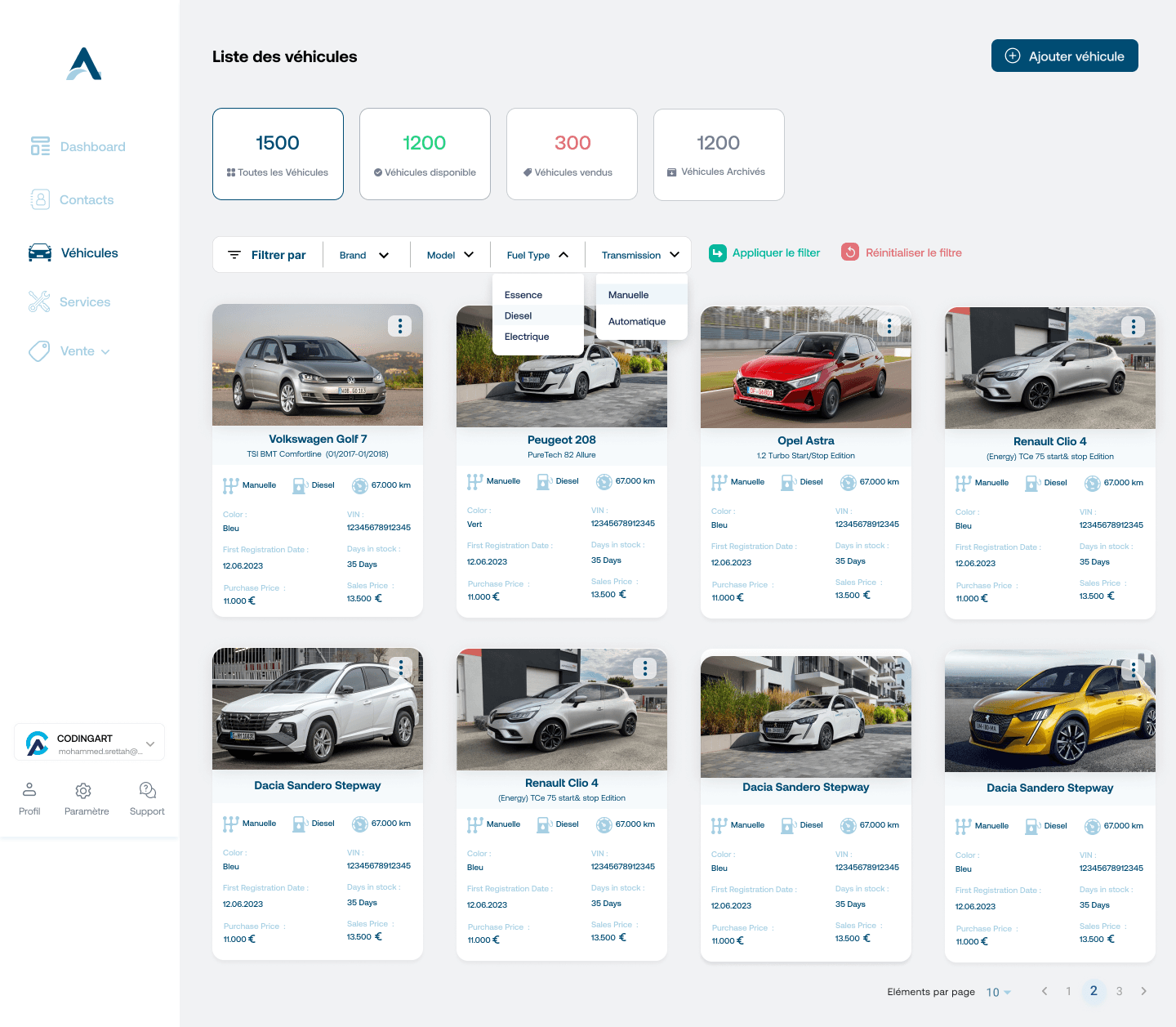
Task: Click the Opel Astra title
Action: 806,440
